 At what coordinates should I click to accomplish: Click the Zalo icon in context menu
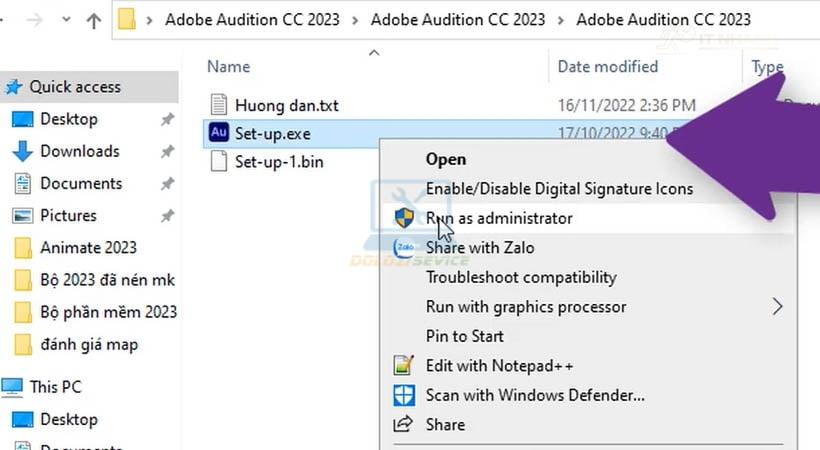click(x=404, y=248)
